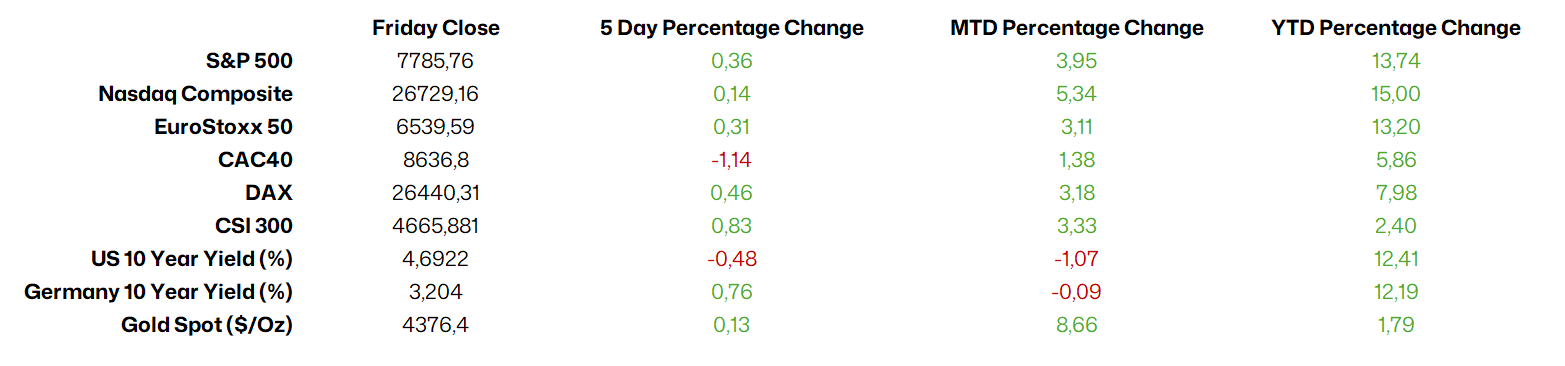Click the Germany 10 Year Yield label
The width and height of the screenshot is (1565, 366).
pos(158,292)
